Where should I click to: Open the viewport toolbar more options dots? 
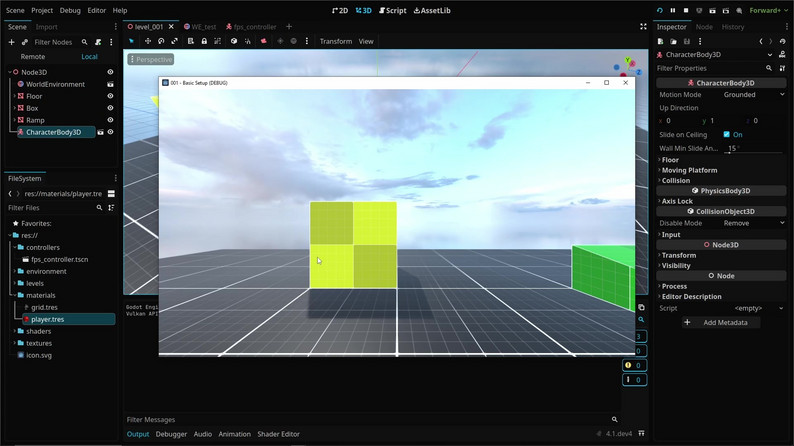[307, 41]
